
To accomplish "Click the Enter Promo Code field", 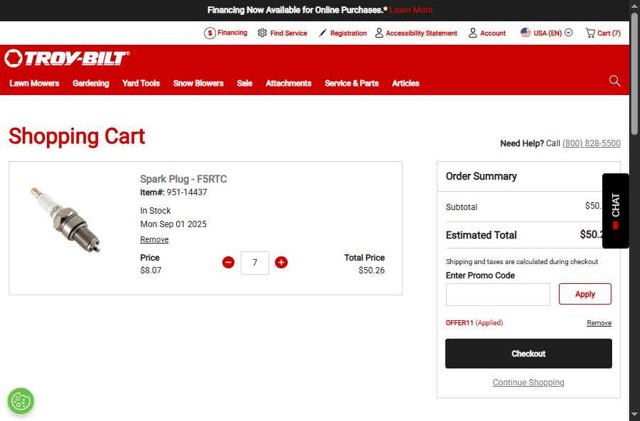I will pyautogui.click(x=498, y=294).
